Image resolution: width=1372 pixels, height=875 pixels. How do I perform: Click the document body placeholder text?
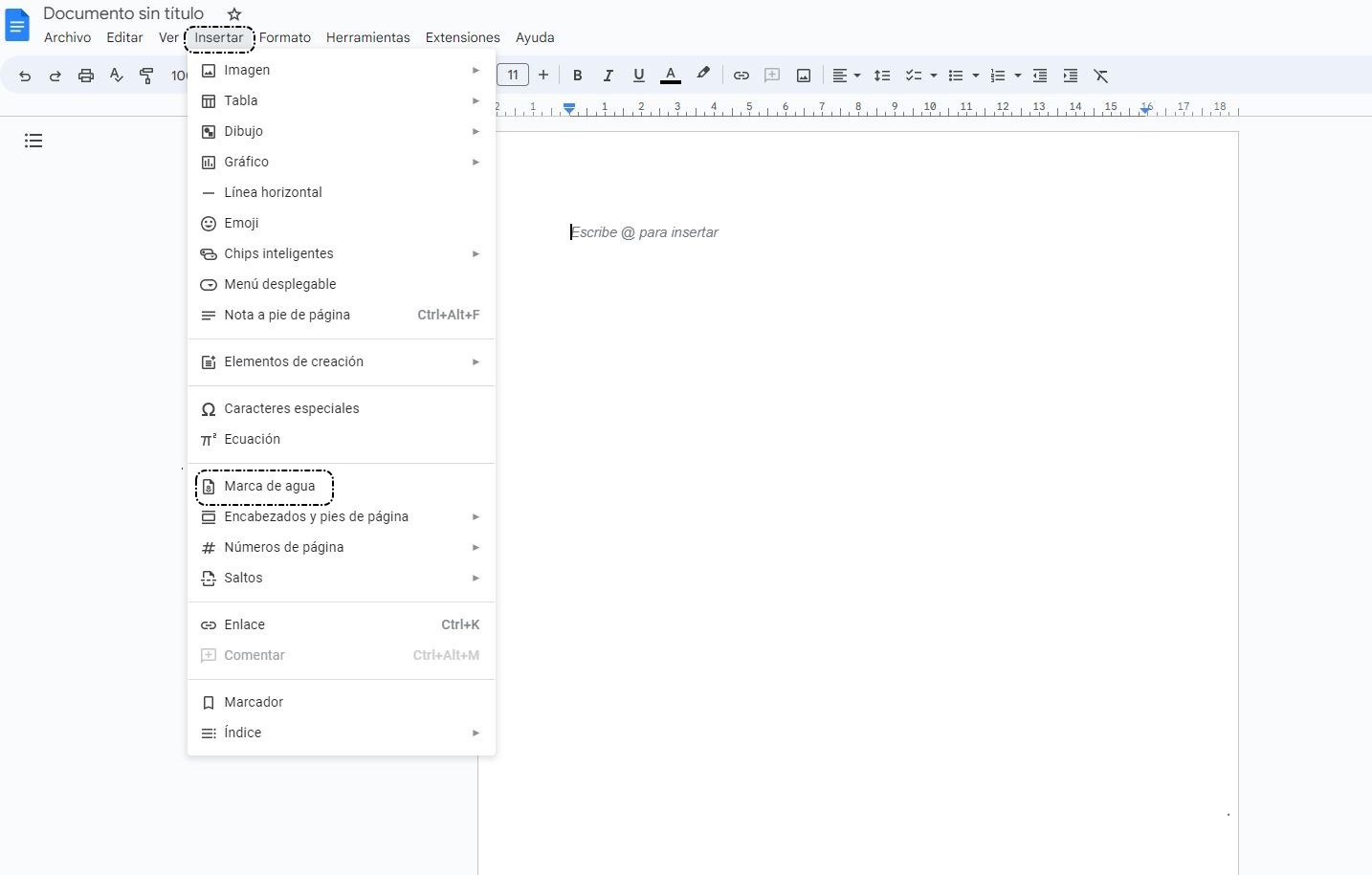click(645, 232)
